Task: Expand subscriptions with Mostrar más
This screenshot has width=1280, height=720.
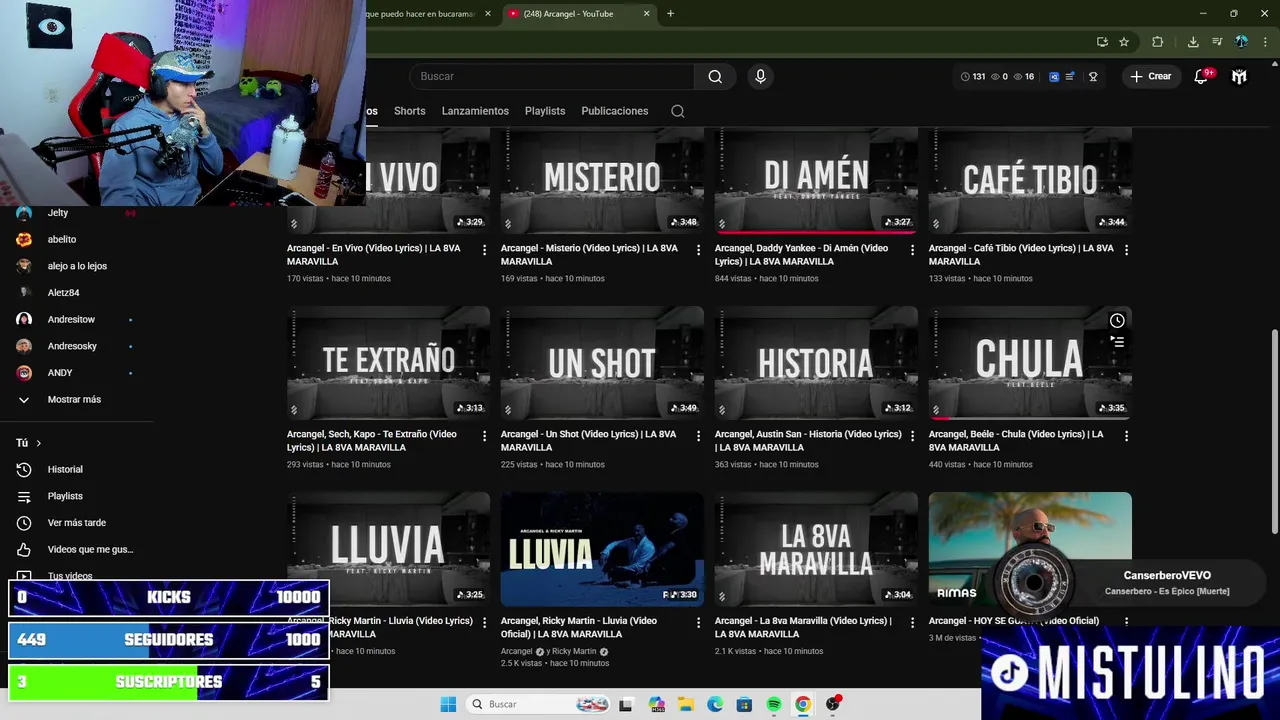Action: (x=74, y=399)
